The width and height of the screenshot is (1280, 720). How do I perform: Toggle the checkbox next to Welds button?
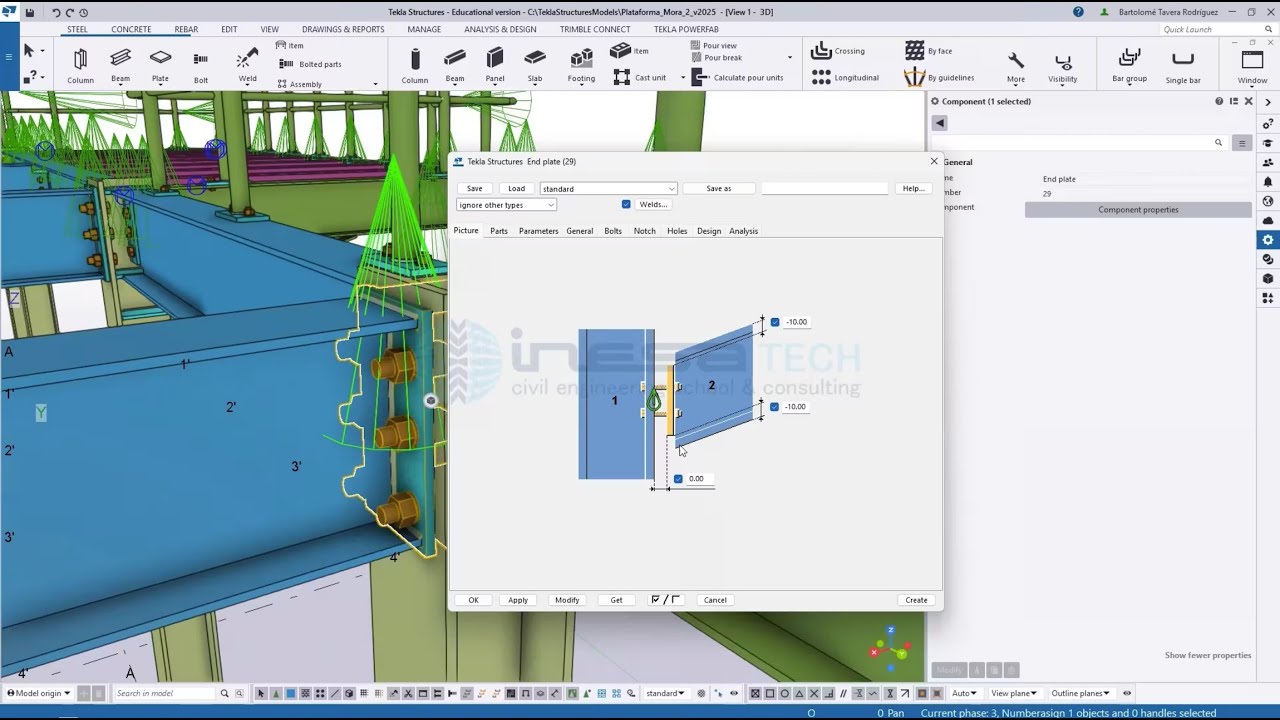tap(626, 204)
